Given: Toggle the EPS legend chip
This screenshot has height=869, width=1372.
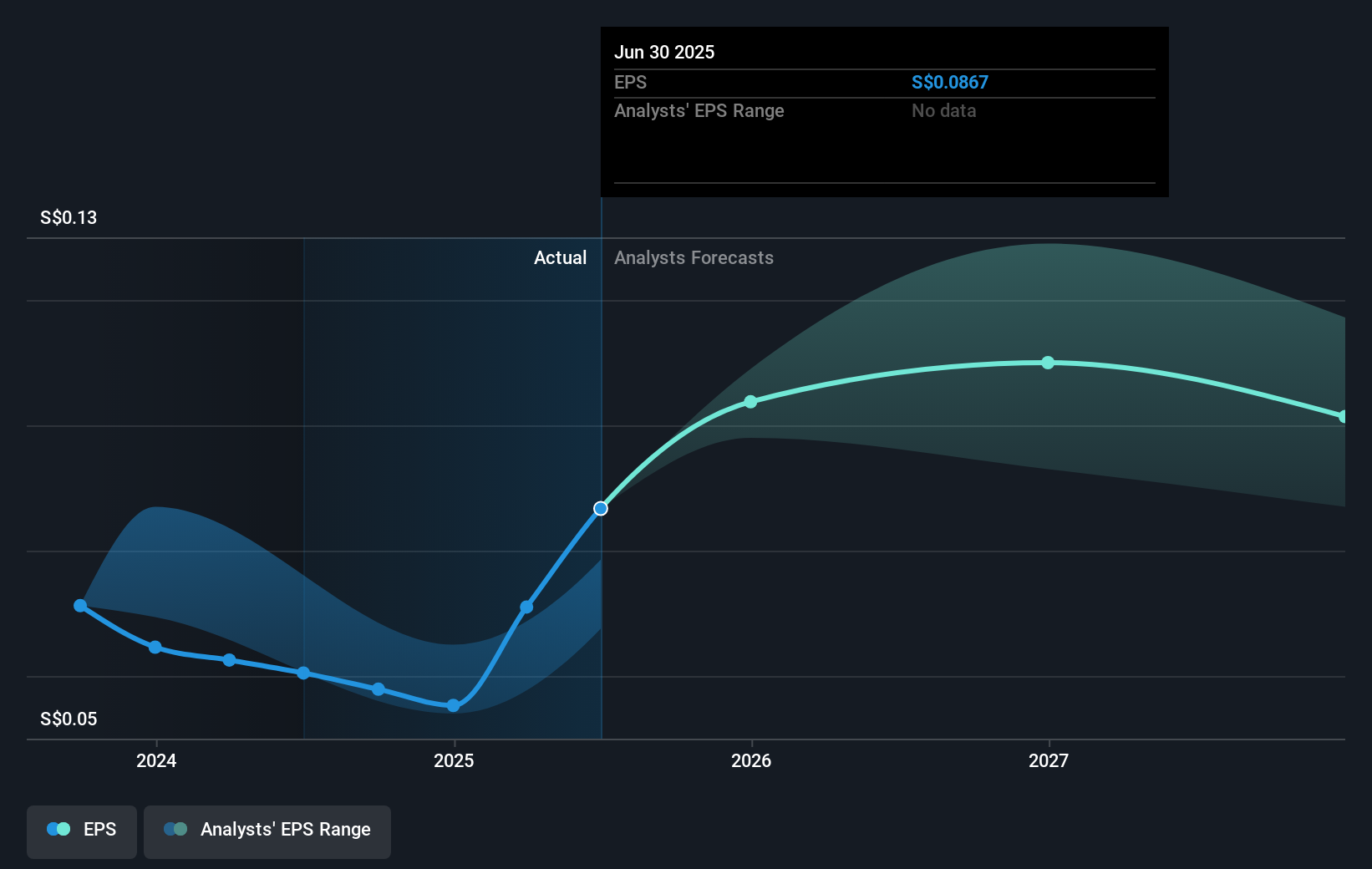Looking at the screenshot, I should (81, 831).
